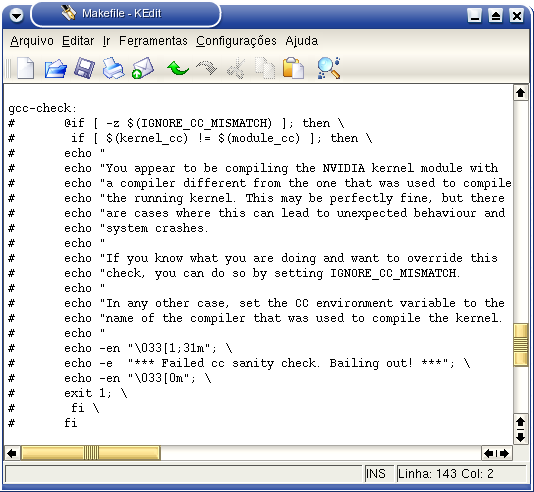The image size is (534, 492).
Task: Open the Ir menu
Action: [x=107, y=41]
